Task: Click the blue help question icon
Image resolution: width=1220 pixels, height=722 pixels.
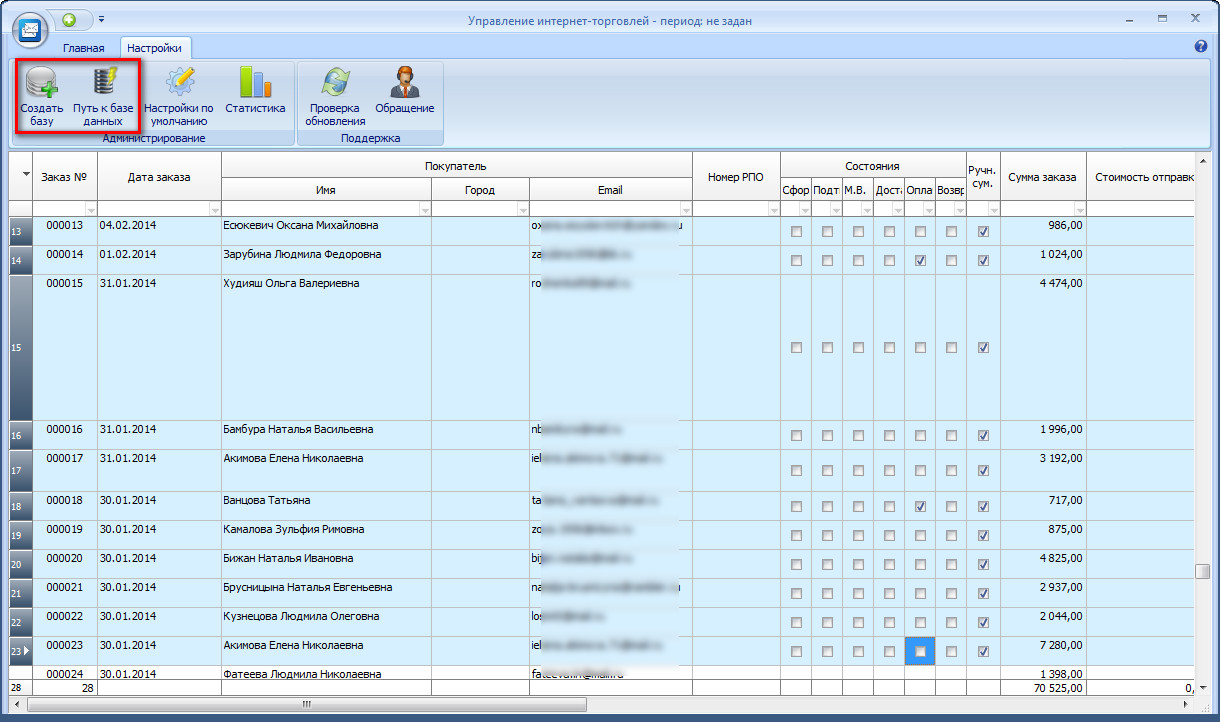Action: click(x=1201, y=47)
